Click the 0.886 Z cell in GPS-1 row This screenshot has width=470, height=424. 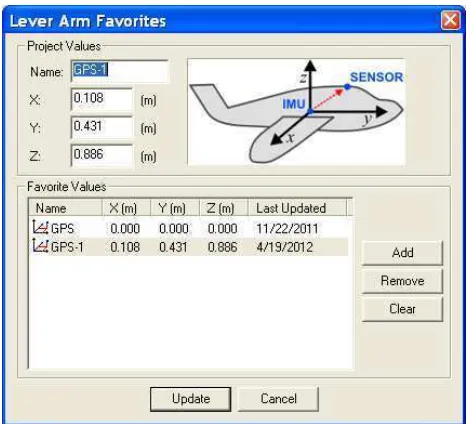(x=222, y=247)
